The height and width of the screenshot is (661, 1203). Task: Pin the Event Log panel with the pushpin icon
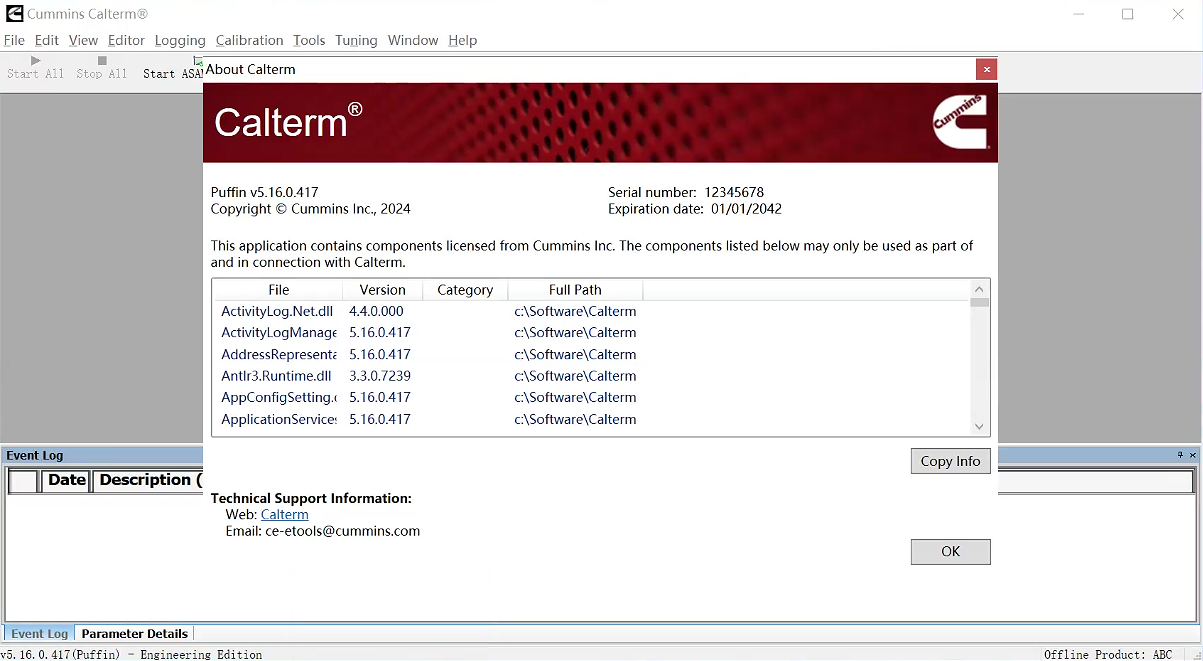(x=1180, y=455)
